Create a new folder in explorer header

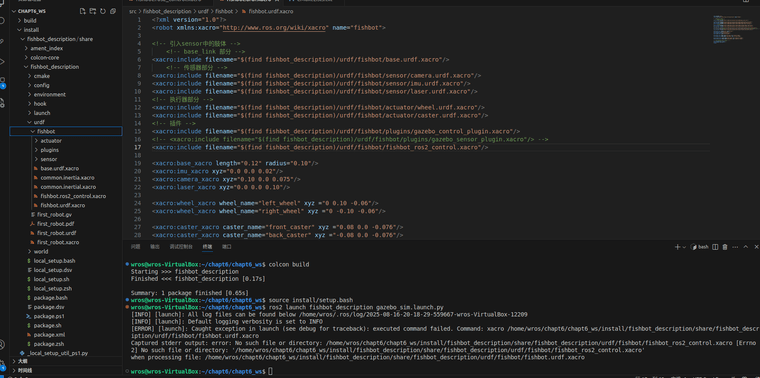(93, 11)
